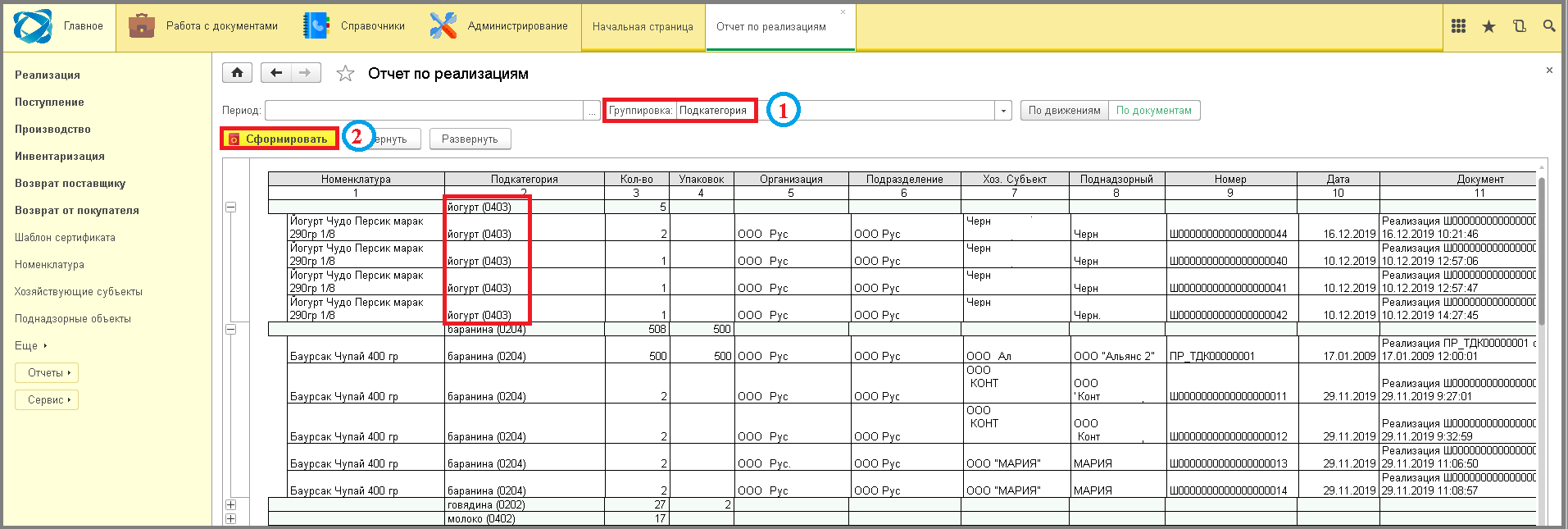Open the functions menu grid icon
The image size is (1568, 529).
(x=1458, y=26)
